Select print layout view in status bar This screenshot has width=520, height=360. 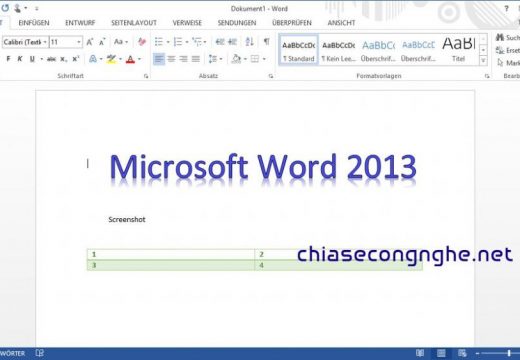pos(441,353)
